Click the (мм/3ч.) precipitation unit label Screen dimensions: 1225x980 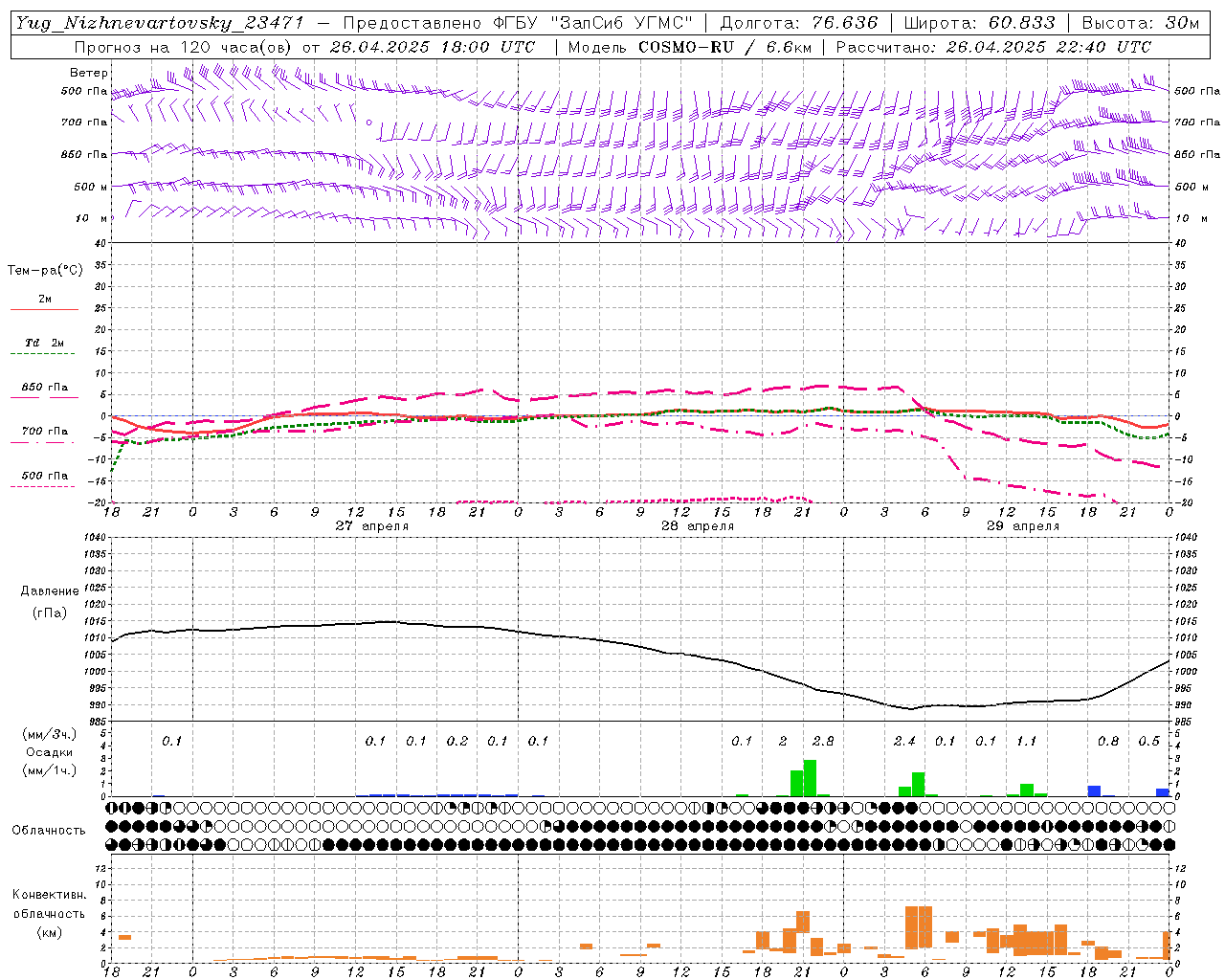point(49,734)
